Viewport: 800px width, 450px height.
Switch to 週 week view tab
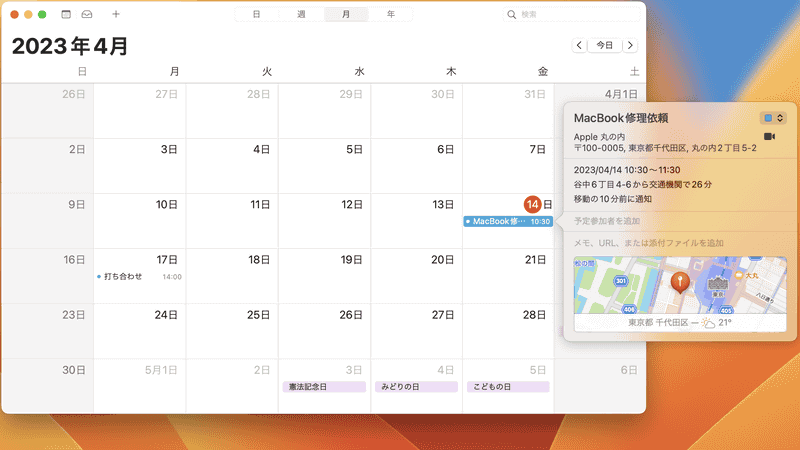(x=301, y=14)
